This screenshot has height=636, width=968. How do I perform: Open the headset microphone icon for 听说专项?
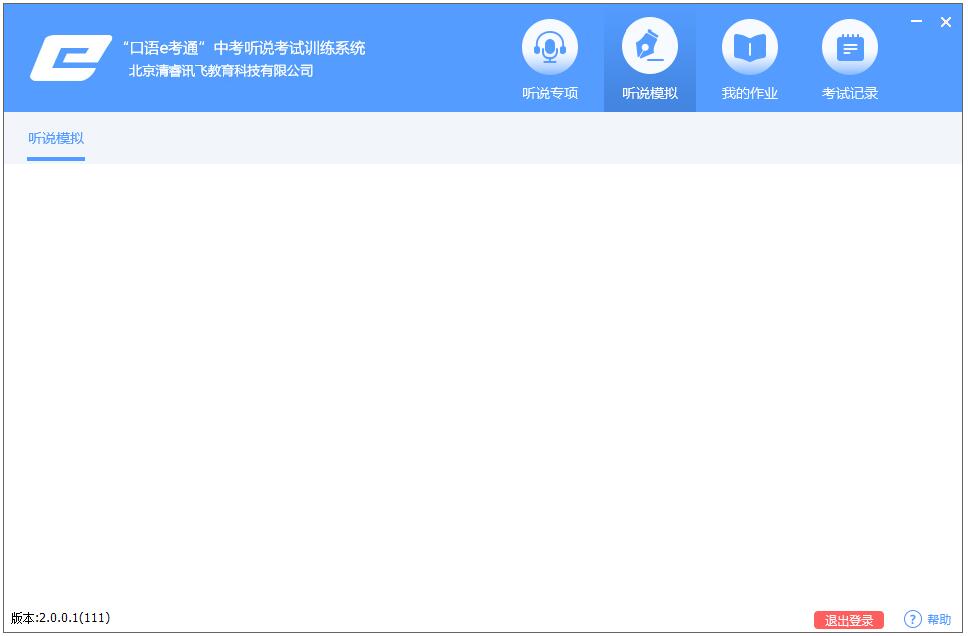coord(550,47)
